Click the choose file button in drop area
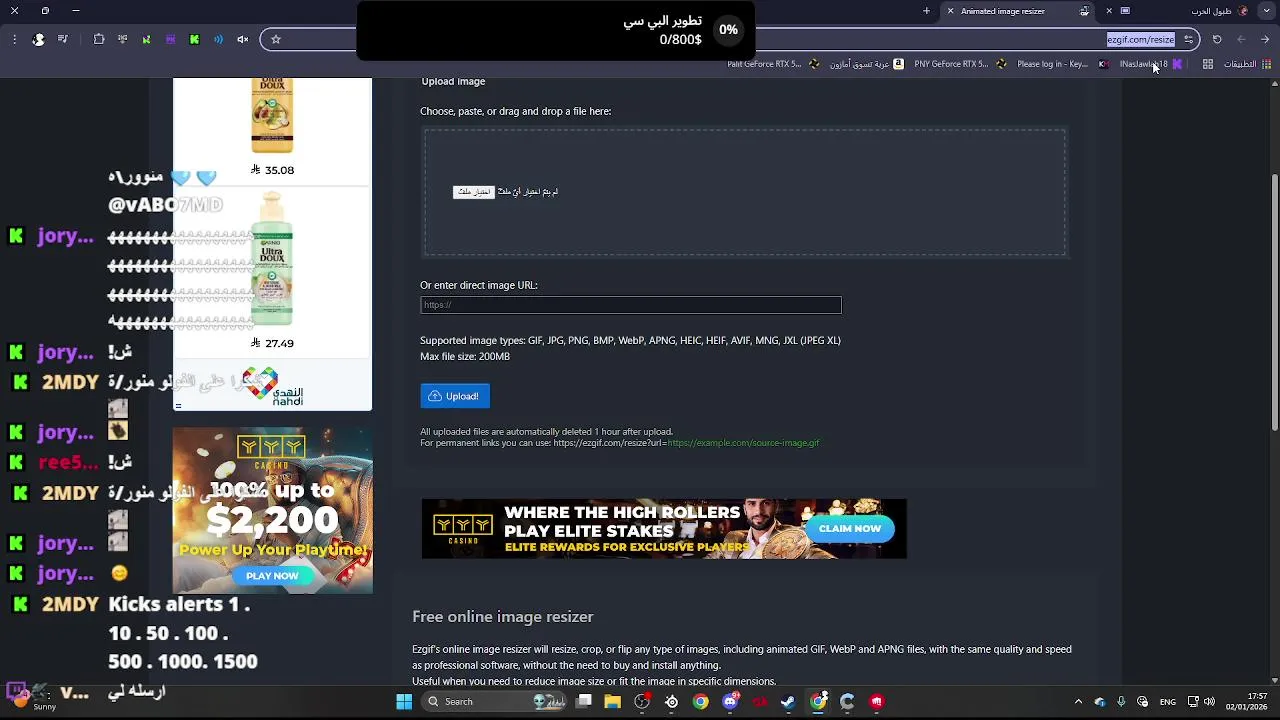Viewport: 1280px width, 720px height. (474, 192)
